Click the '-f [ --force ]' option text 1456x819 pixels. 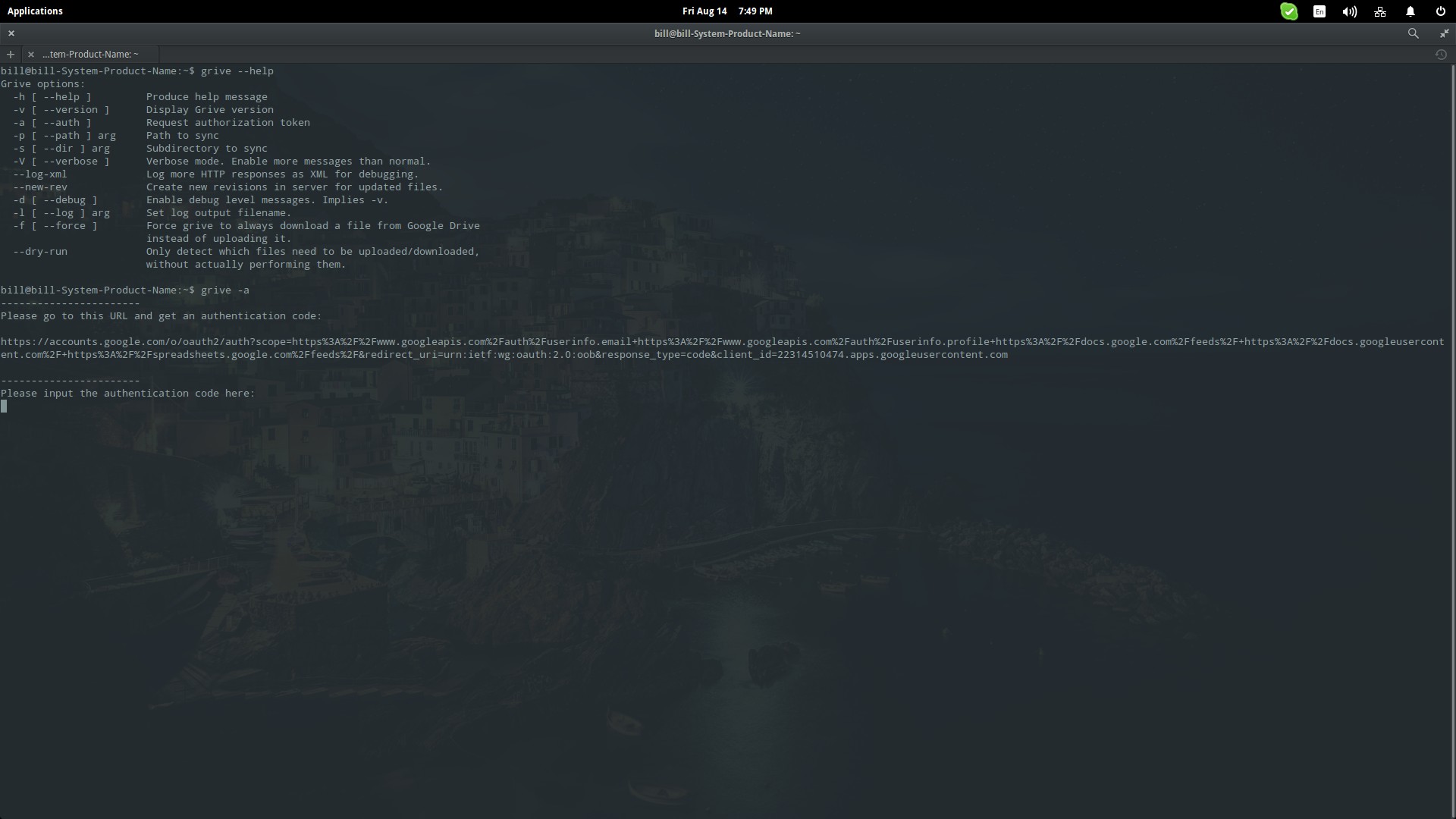pos(55,226)
